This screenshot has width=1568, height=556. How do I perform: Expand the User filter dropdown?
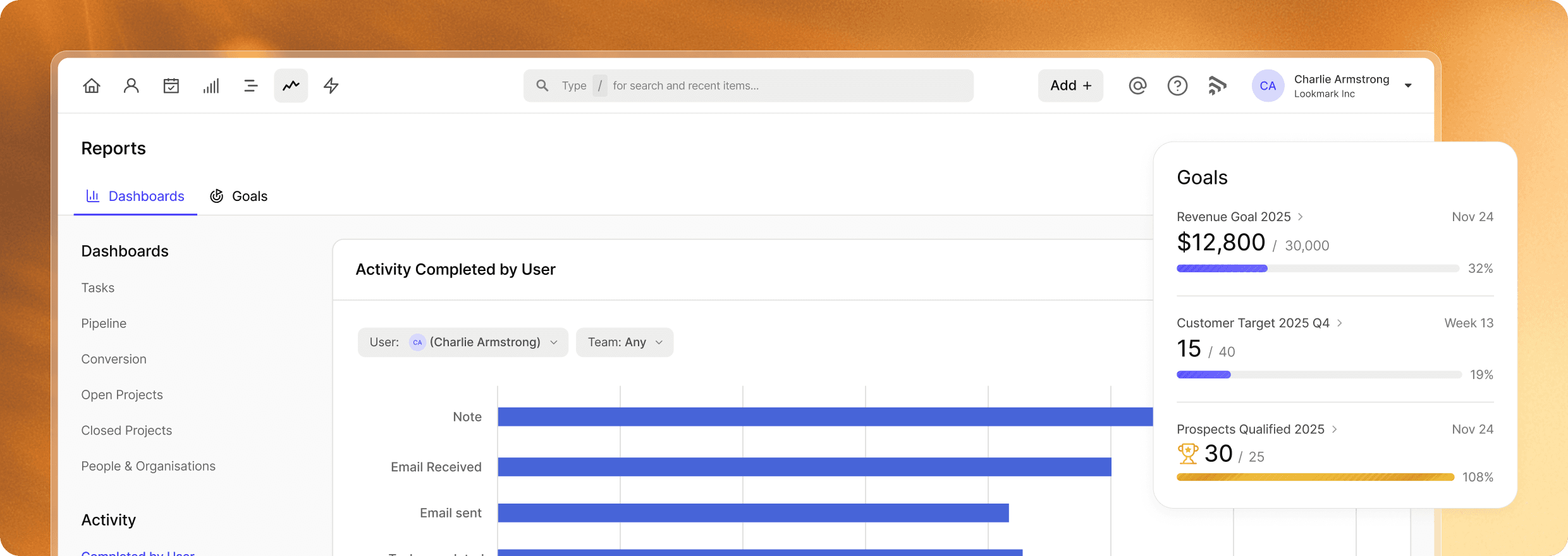(463, 342)
